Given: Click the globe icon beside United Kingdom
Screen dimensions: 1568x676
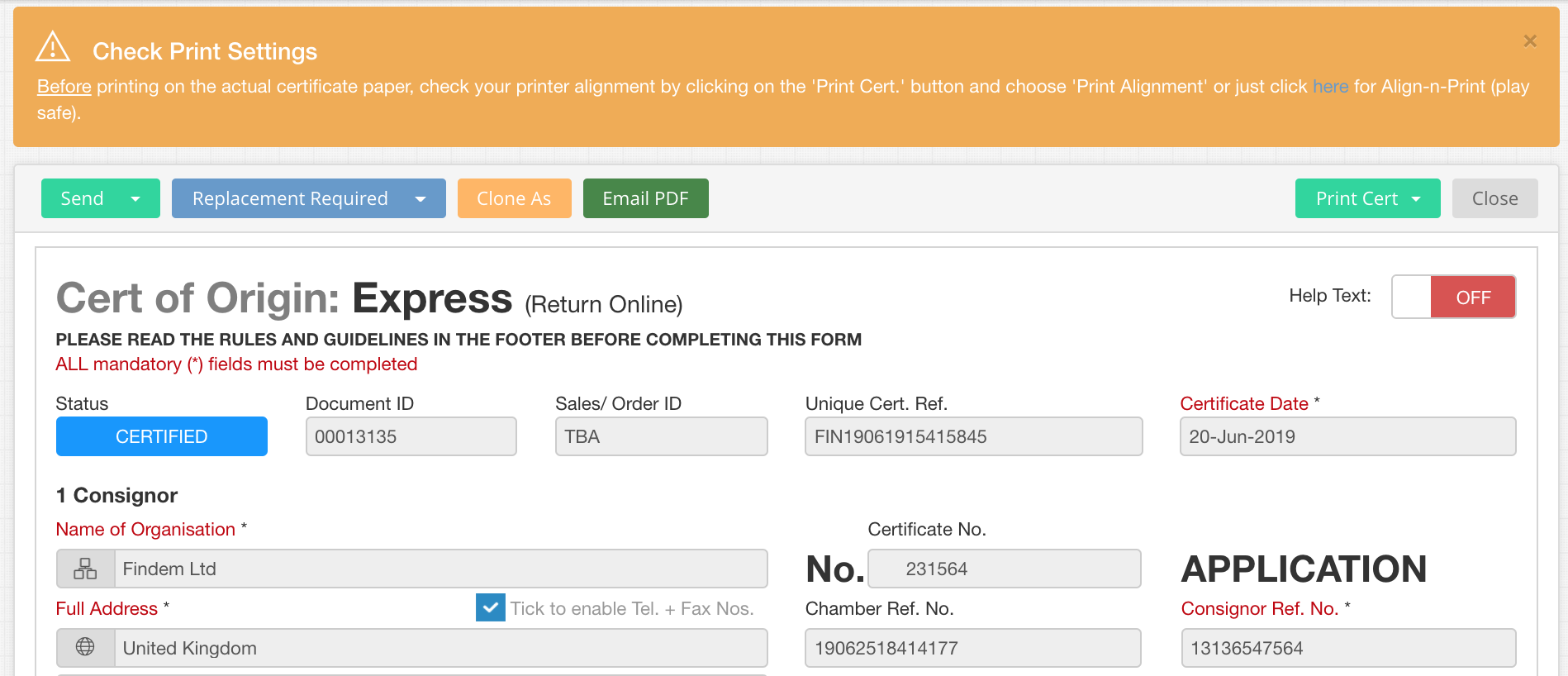Looking at the screenshot, I should [x=85, y=647].
